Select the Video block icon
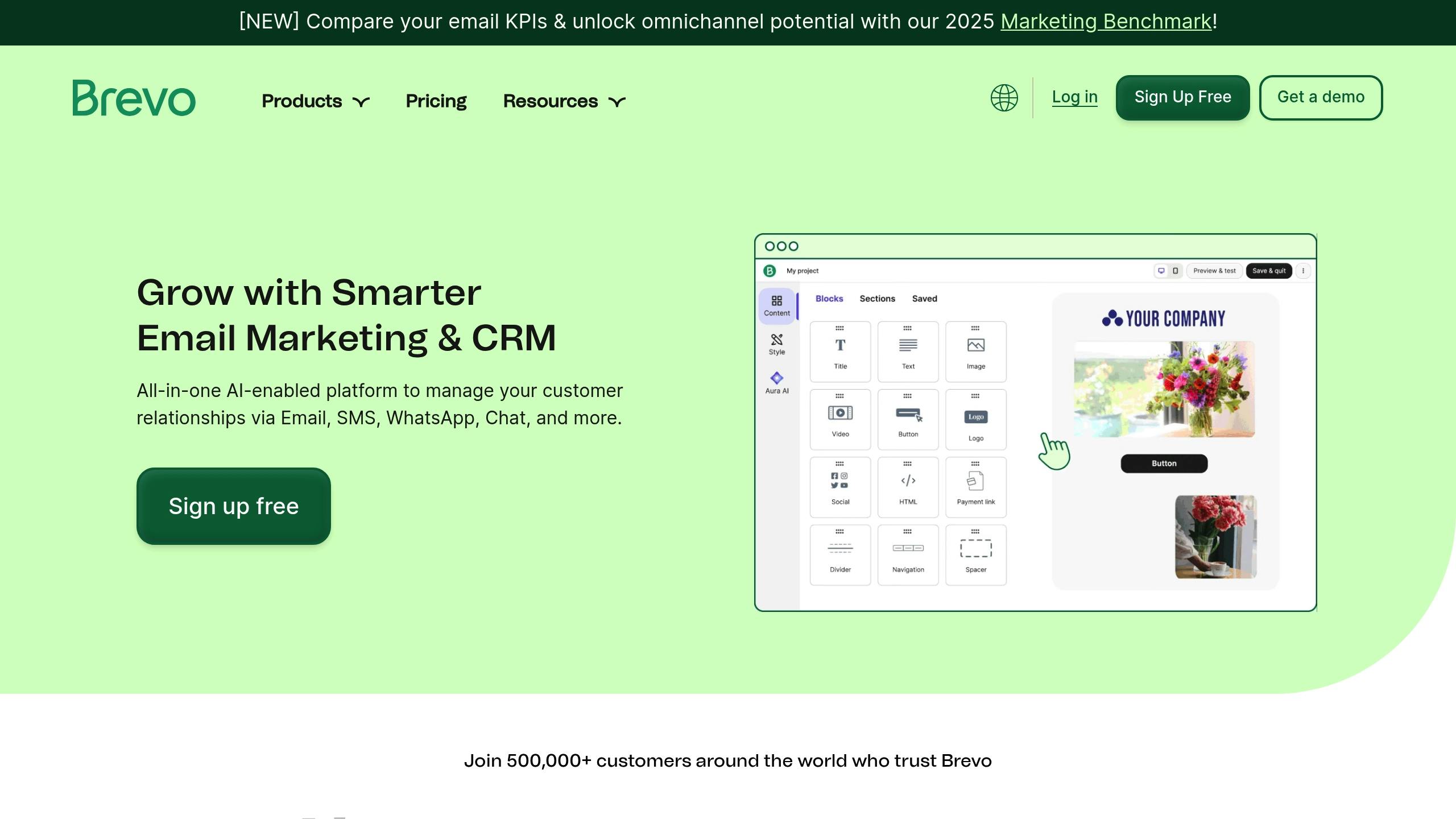Screen dimensions: 1456x819 click(840, 413)
